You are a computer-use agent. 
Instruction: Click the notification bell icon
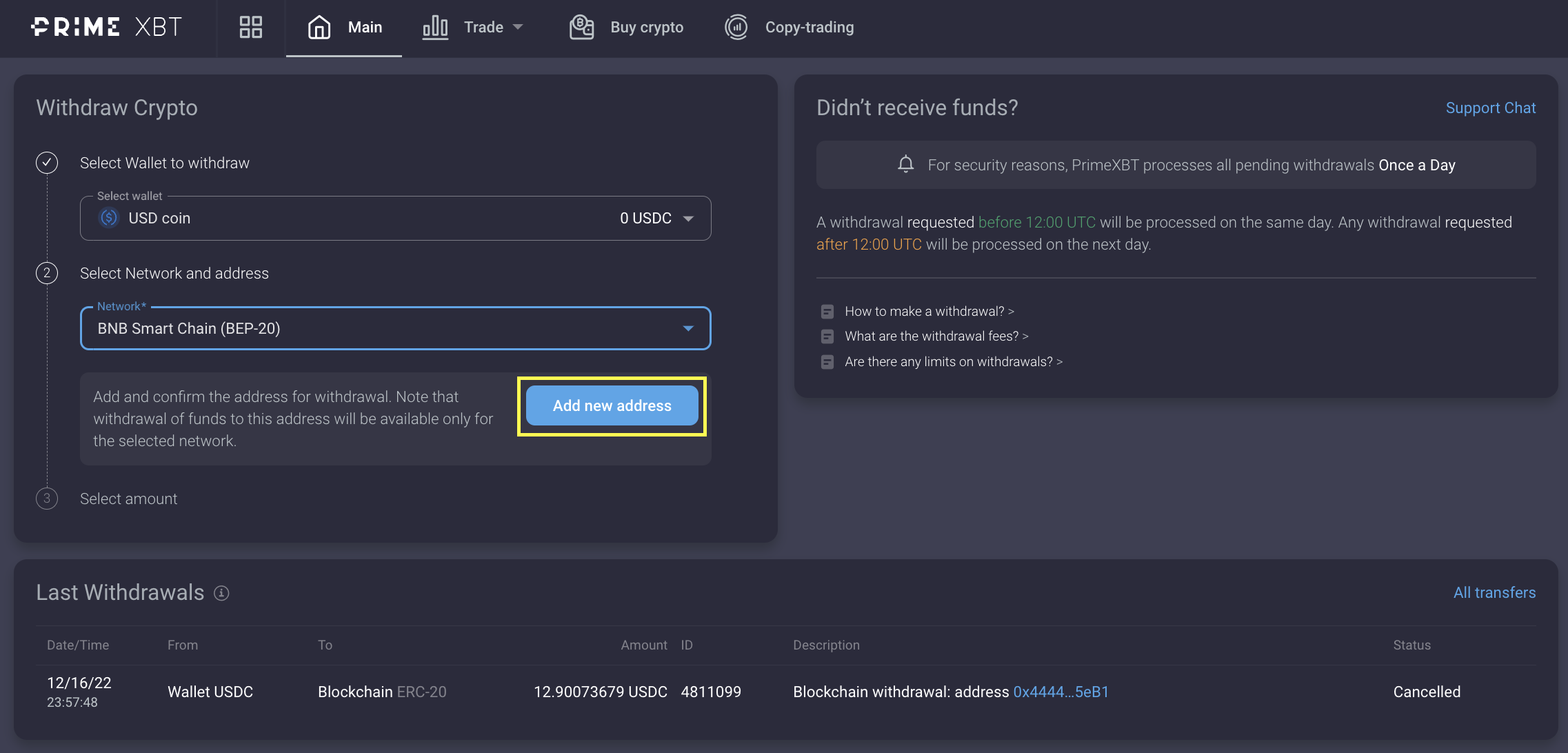coord(905,164)
